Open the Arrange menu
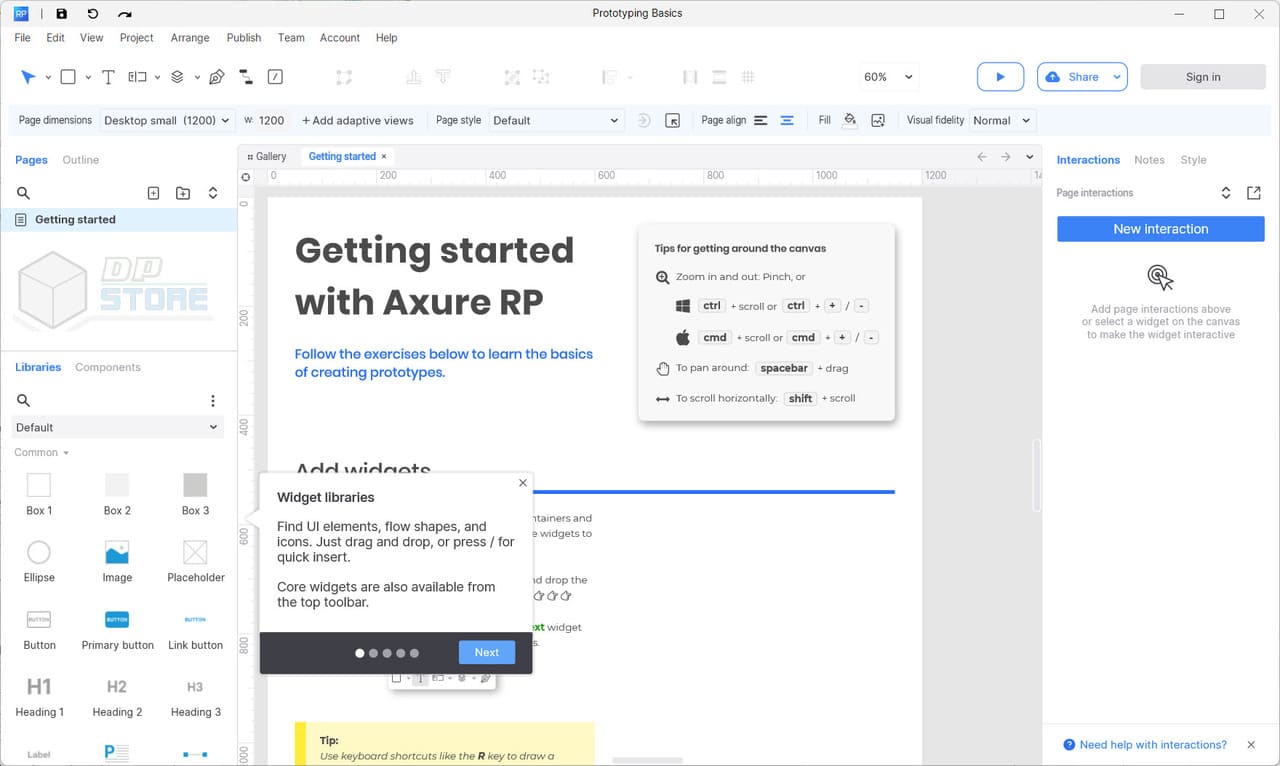The image size is (1280, 766). click(x=190, y=38)
